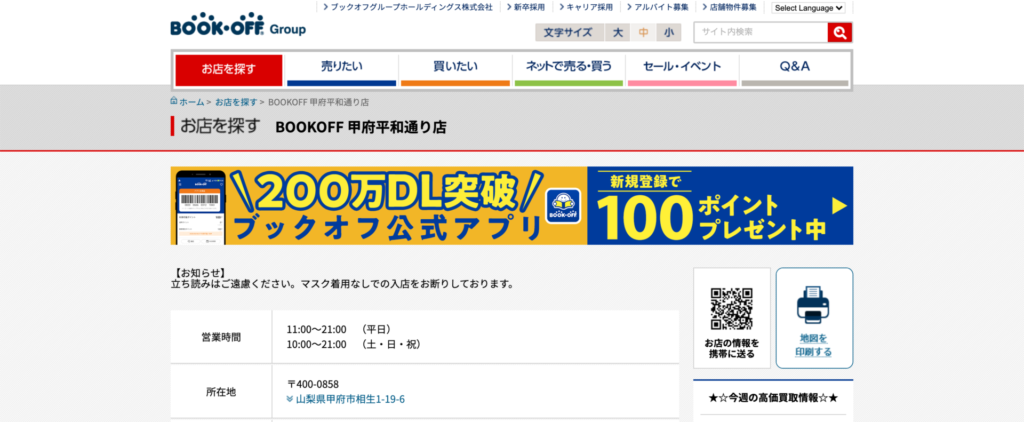Click ホーム in the breadcrumb
The image size is (1024, 422).
pyautogui.click(x=191, y=102)
